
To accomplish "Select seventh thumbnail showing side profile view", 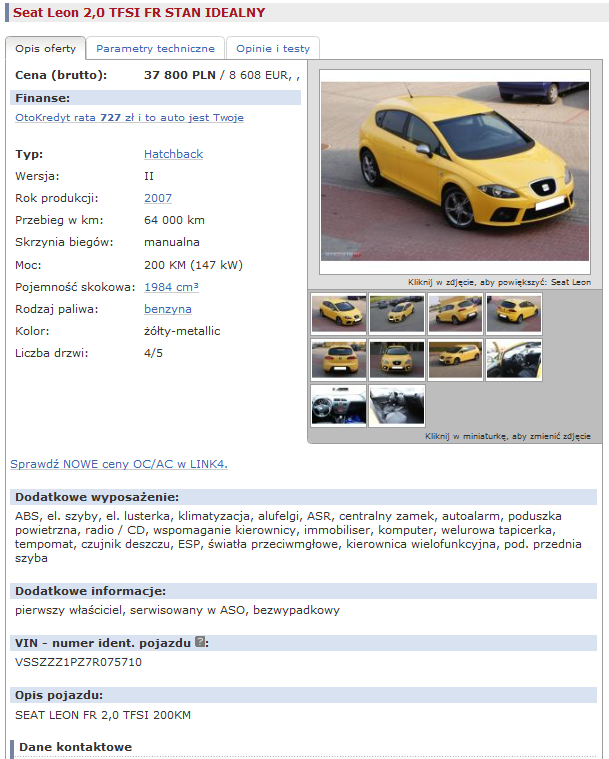I will [456, 360].
